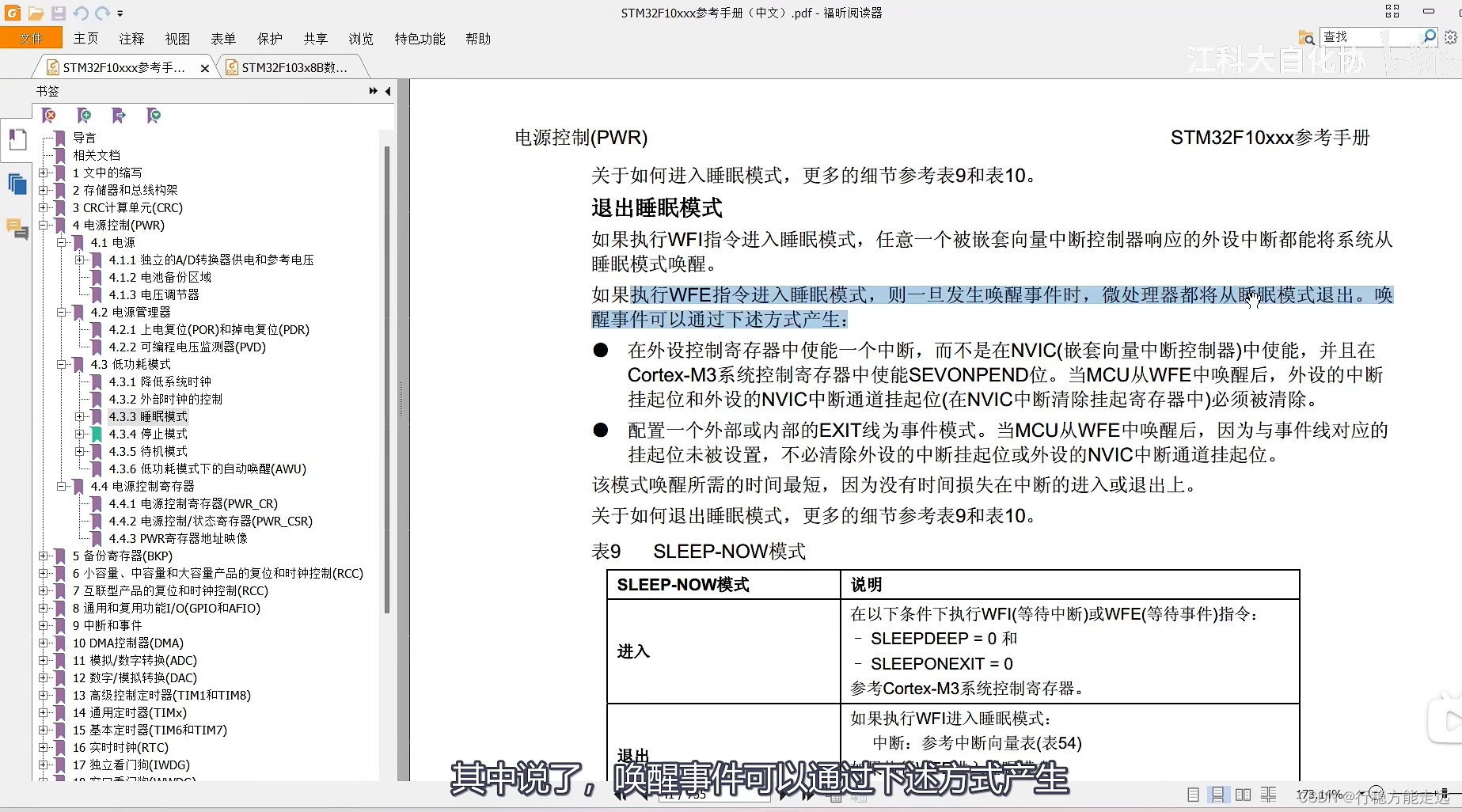Click the delete bookmark icon
The height and width of the screenshot is (812, 1462).
tap(49, 116)
